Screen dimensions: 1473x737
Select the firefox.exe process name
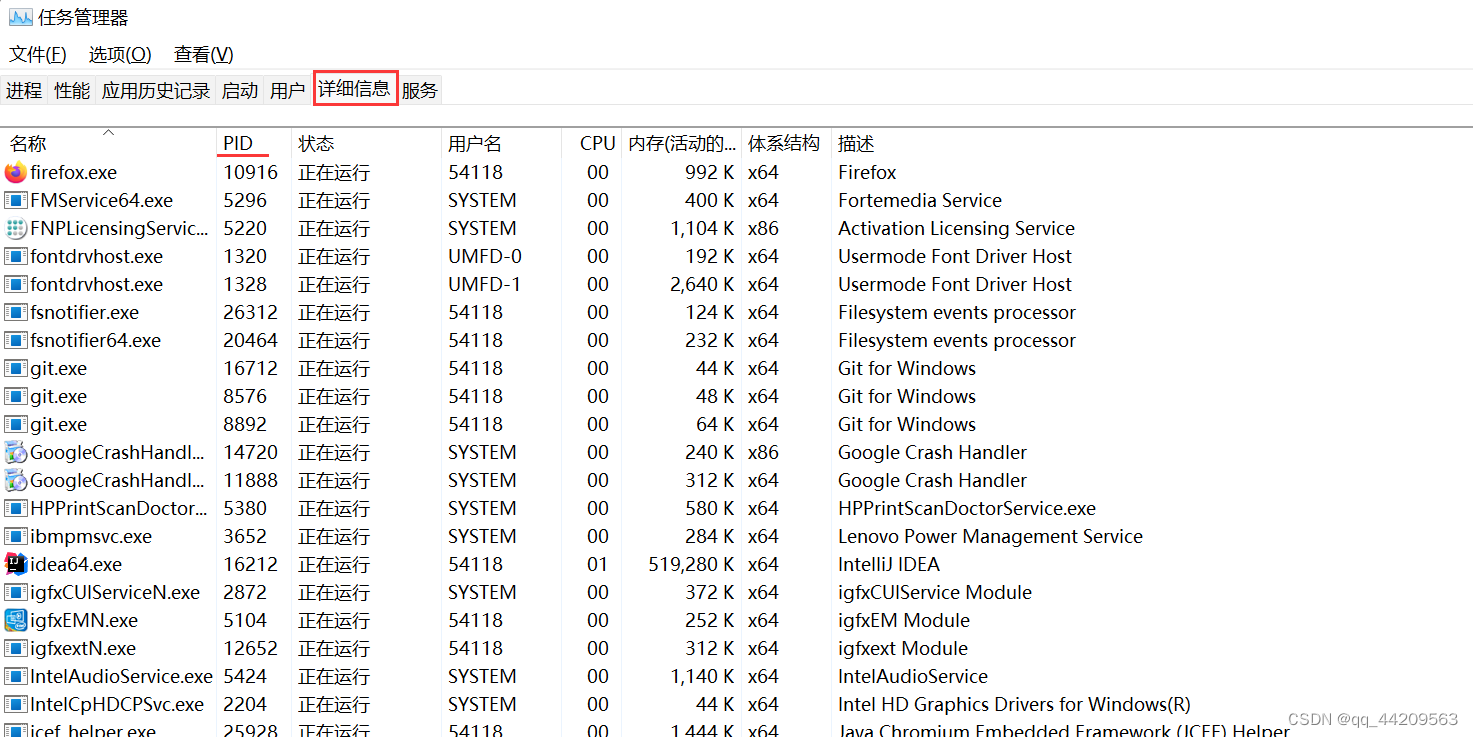(74, 172)
